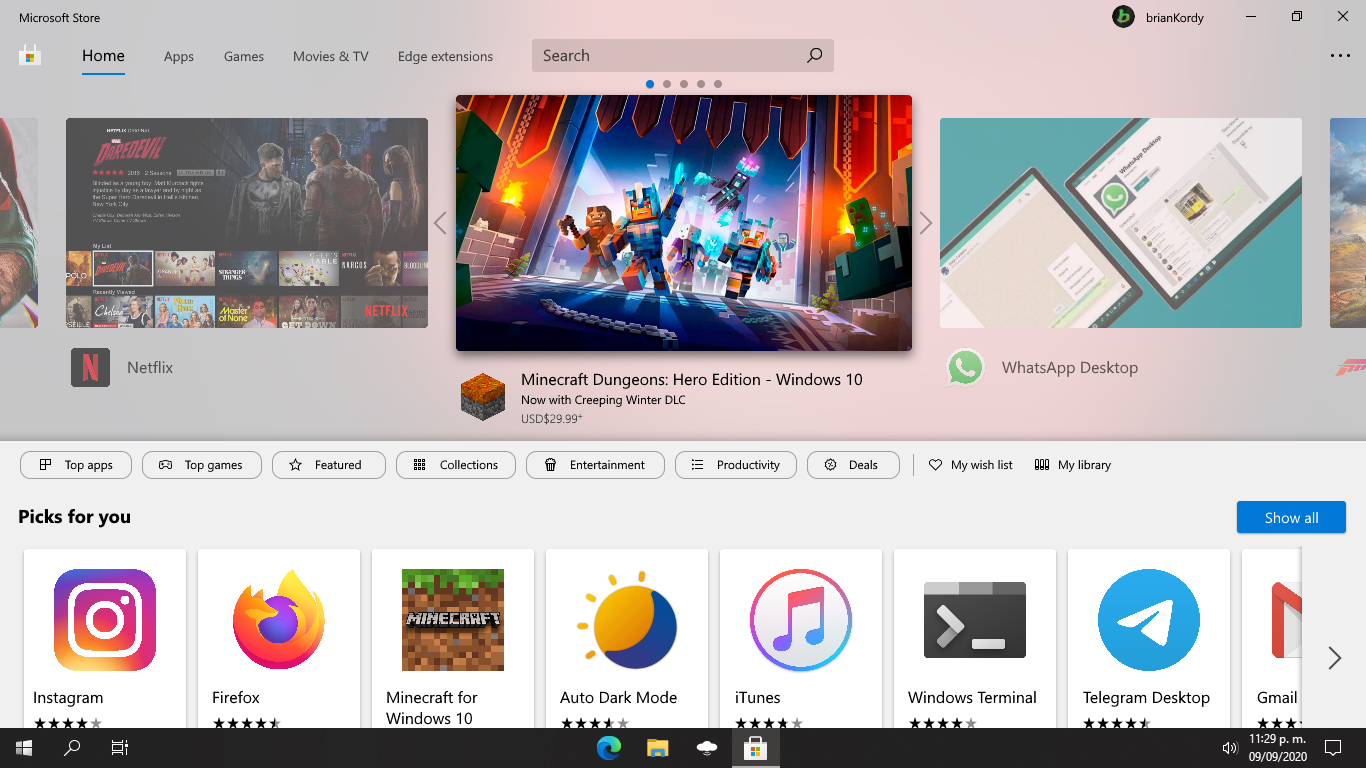The width and height of the screenshot is (1366, 768).
Task: Click the Show all button
Action: click(1291, 517)
